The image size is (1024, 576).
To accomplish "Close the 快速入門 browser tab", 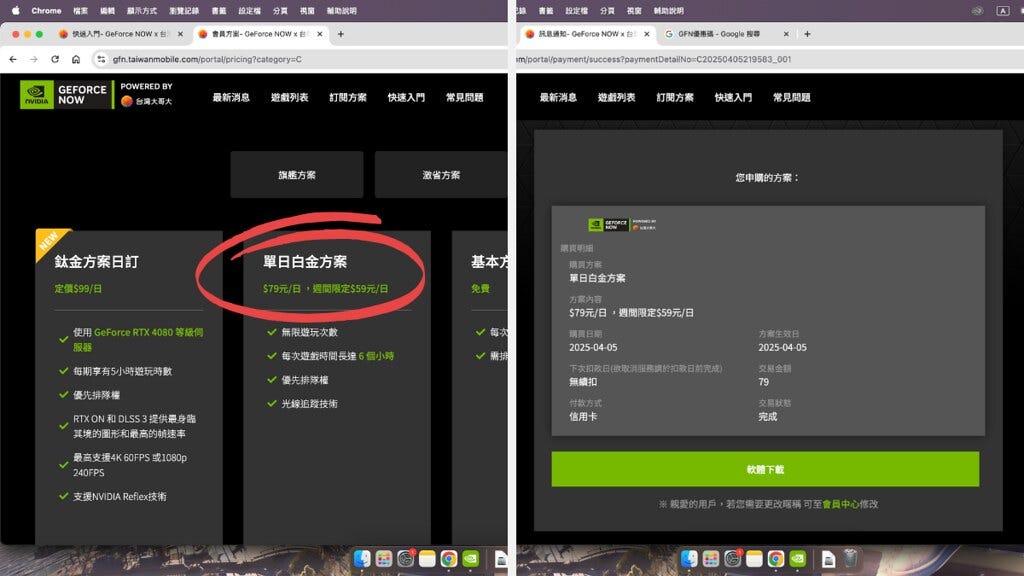I will (180, 34).
